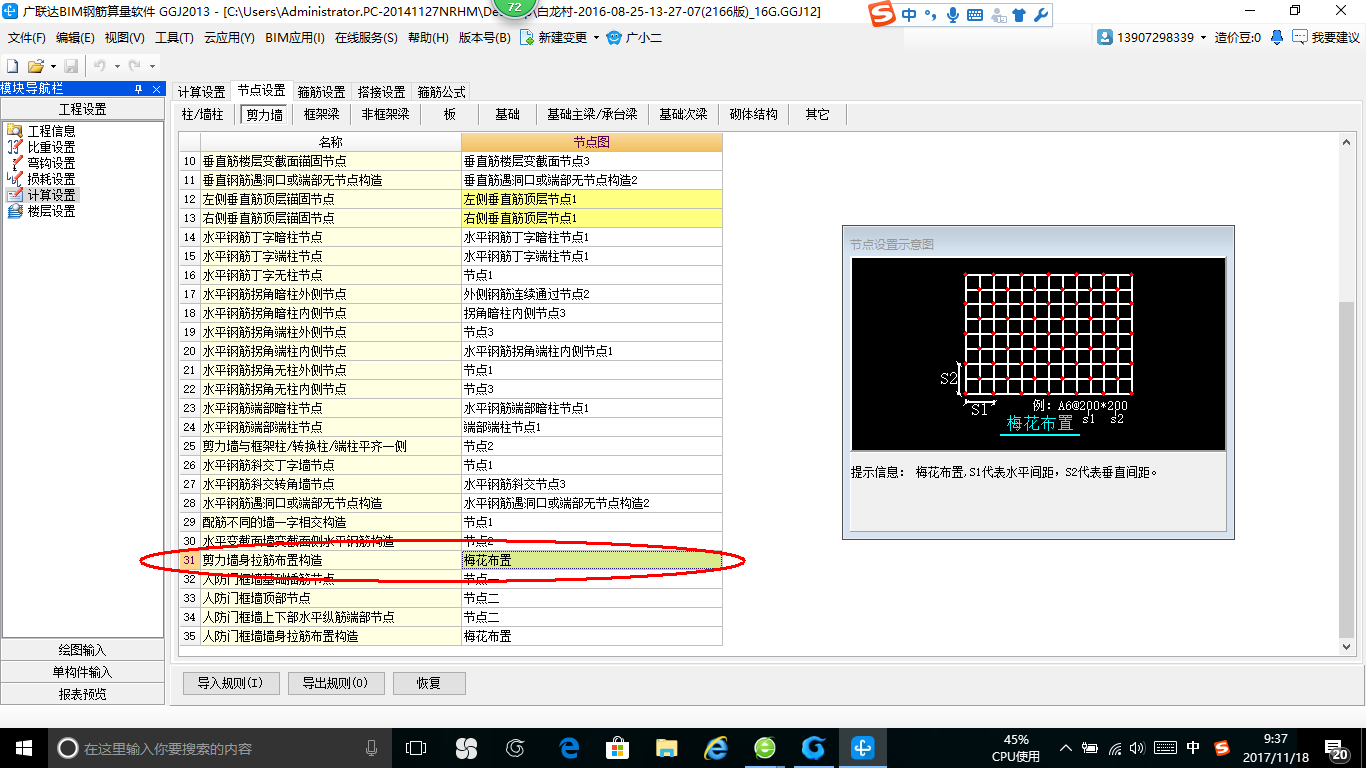Click the Sogou microphone voice input icon
The height and width of the screenshot is (768, 1366).
pyautogui.click(x=953, y=15)
